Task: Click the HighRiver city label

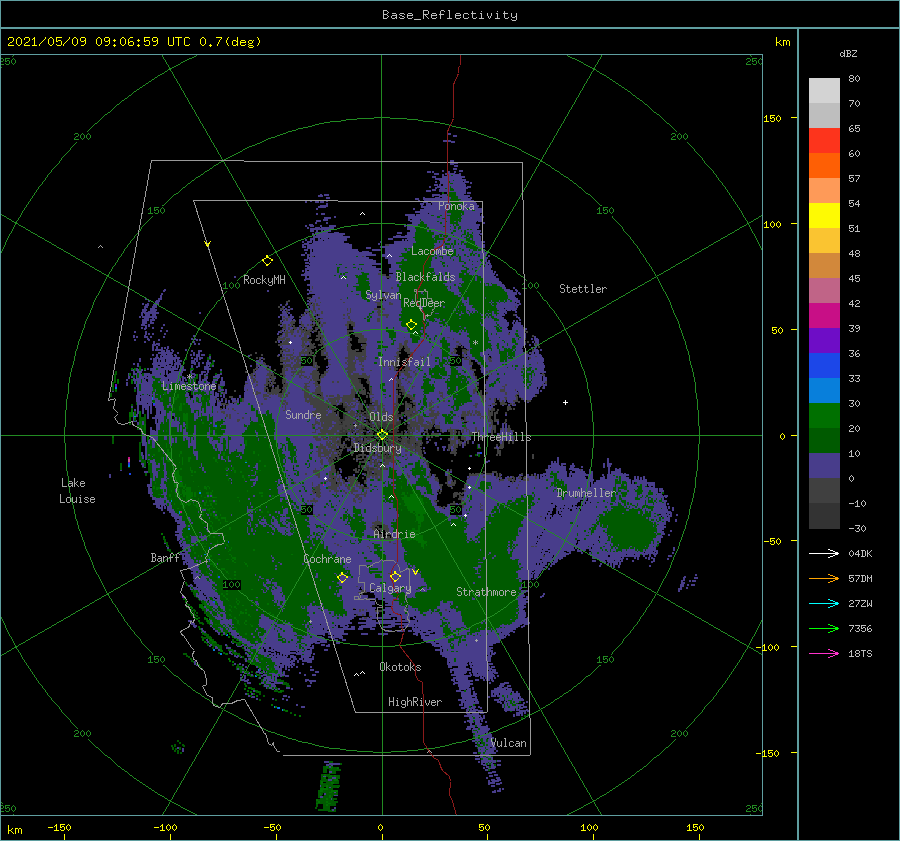Action: pyautogui.click(x=415, y=702)
